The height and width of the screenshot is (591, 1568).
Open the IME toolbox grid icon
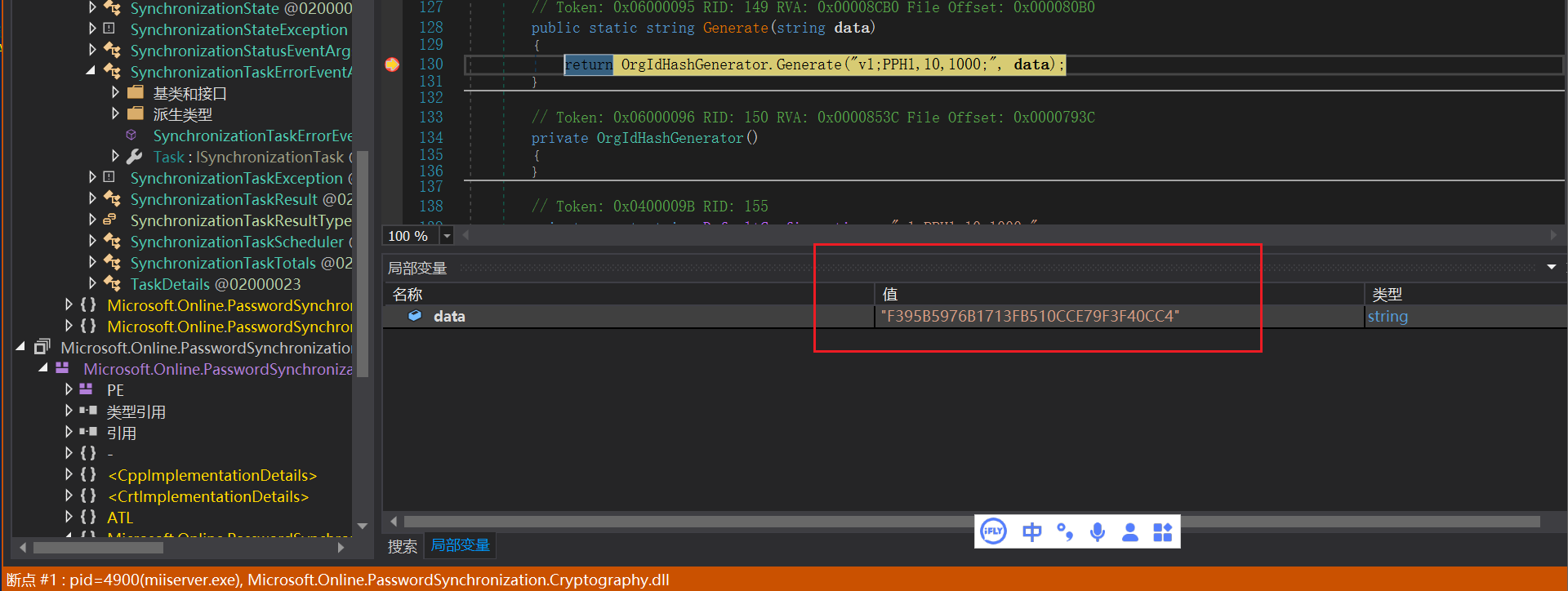coord(1163,532)
